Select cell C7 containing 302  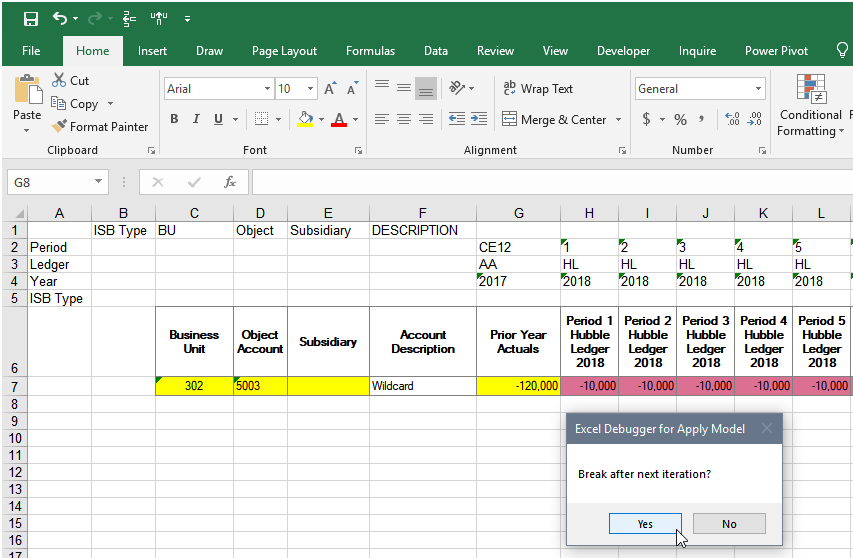(194, 386)
